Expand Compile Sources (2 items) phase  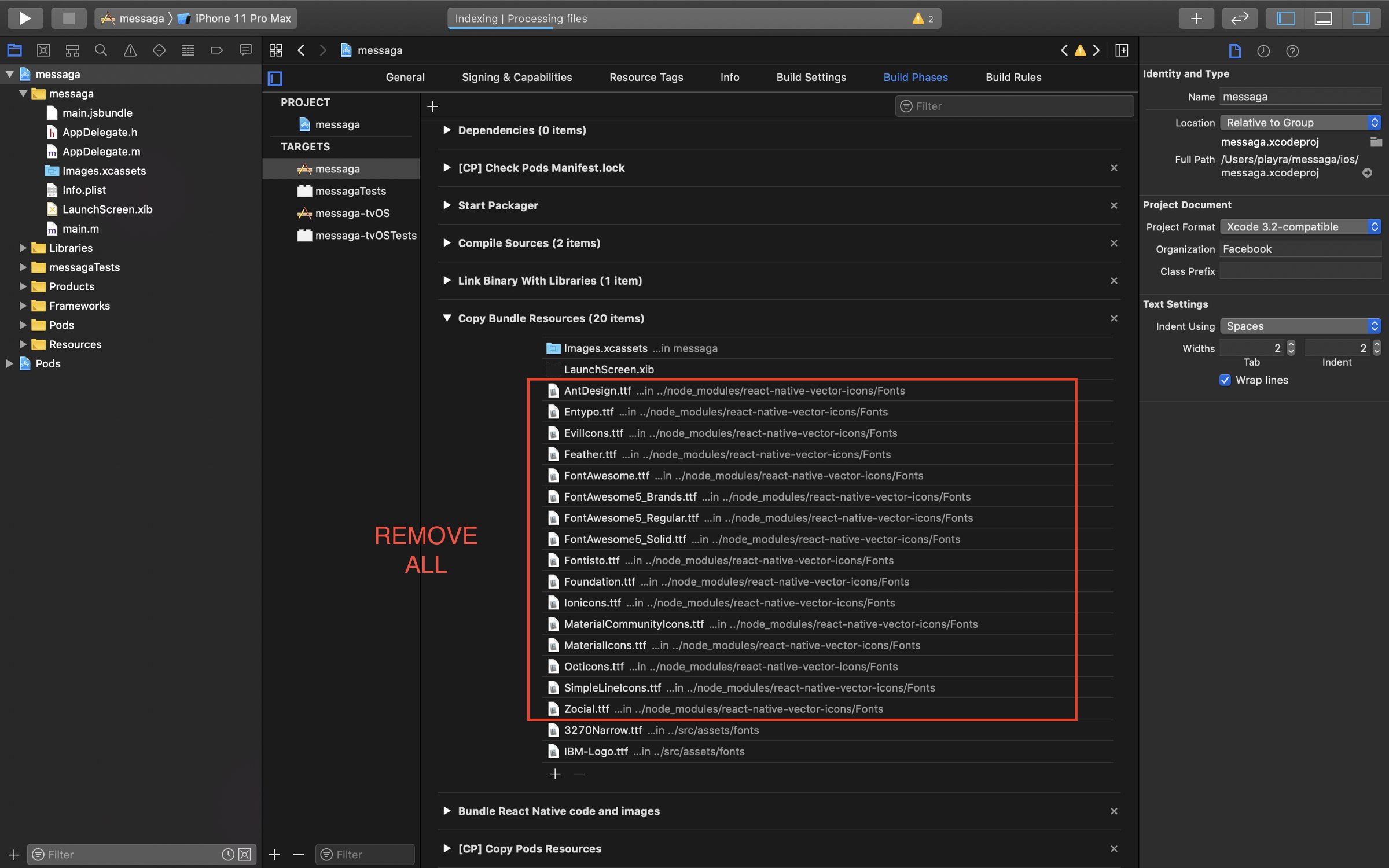[x=446, y=243]
